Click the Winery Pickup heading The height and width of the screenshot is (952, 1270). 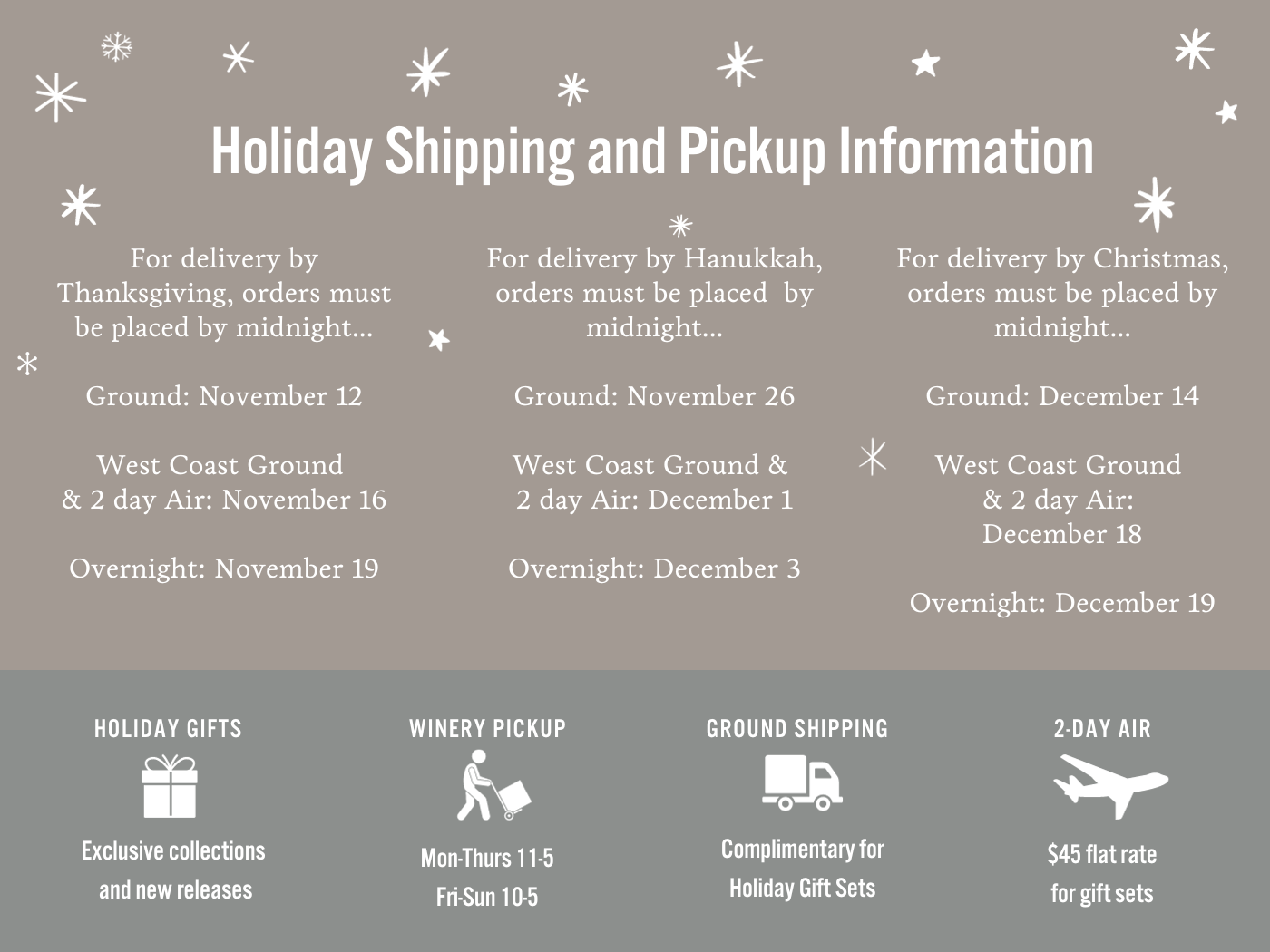(487, 728)
